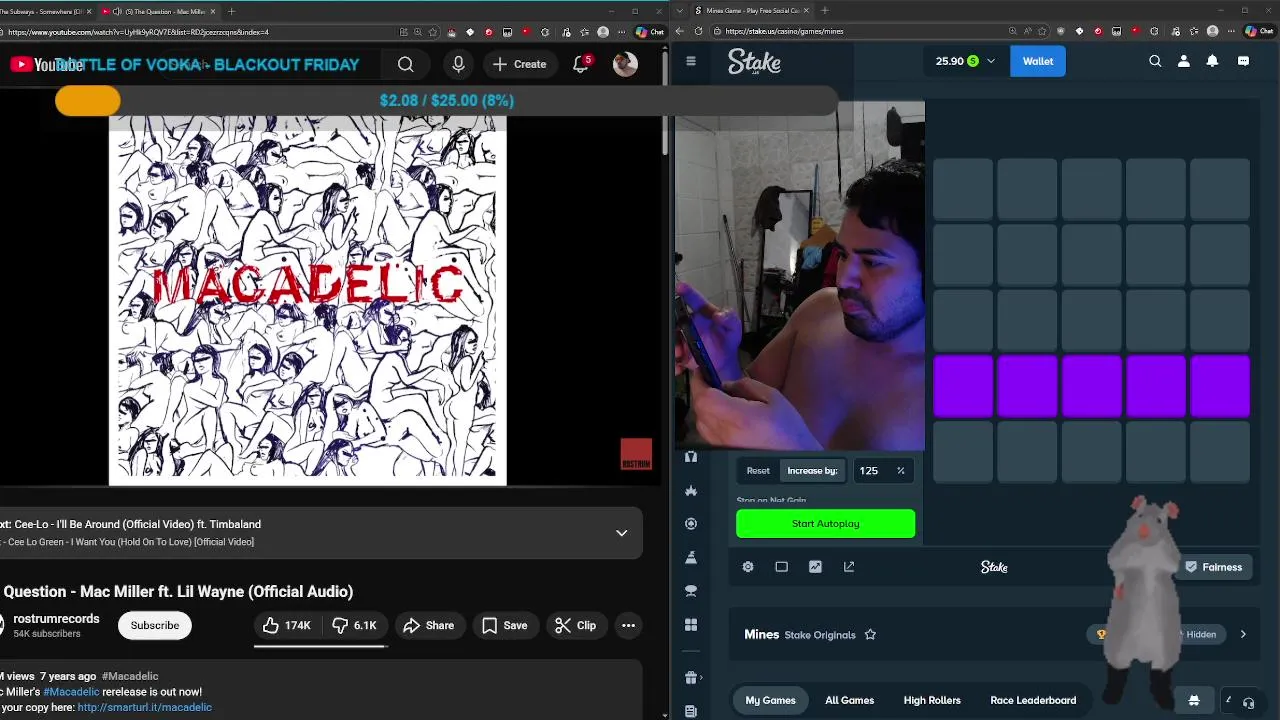Open YouTube account avatar
This screenshot has height=720, width=1280.
[625, 64]
